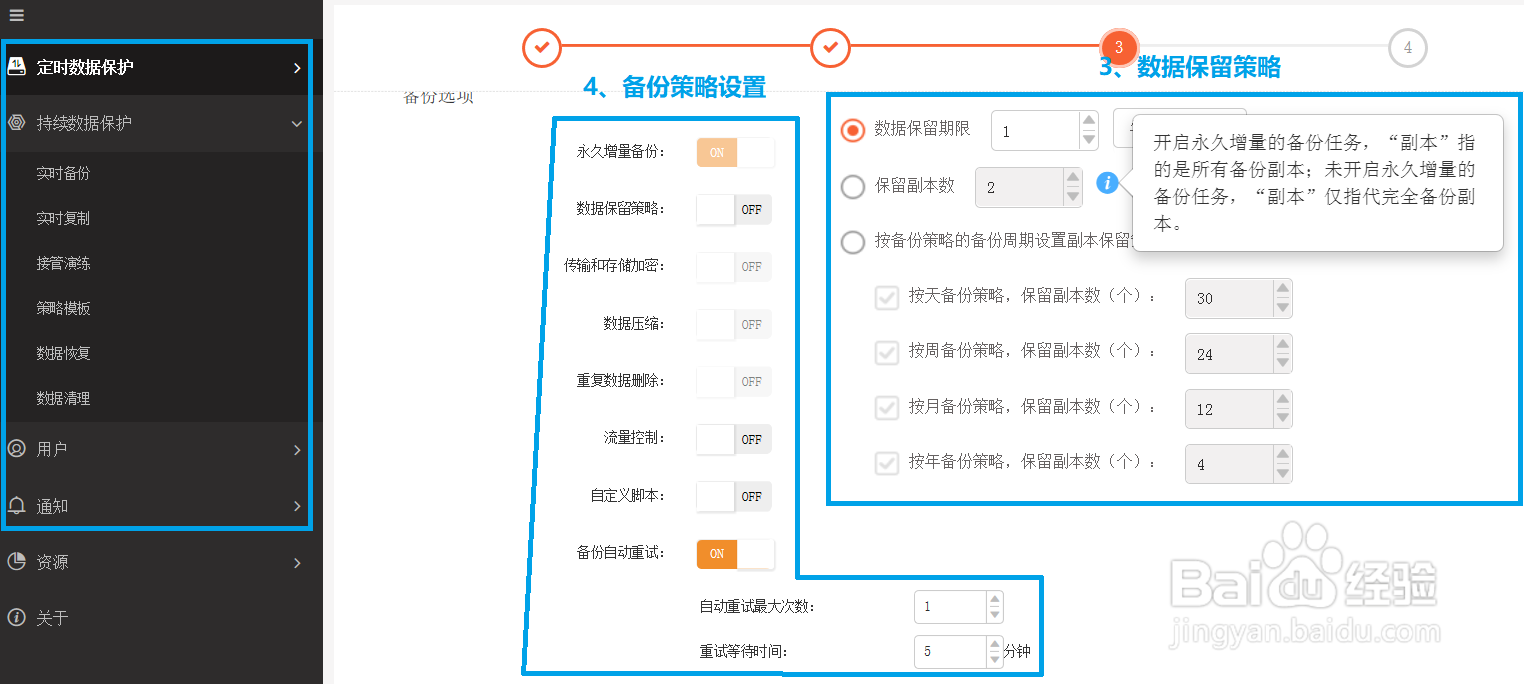The image size is (1524, 684).
Task: Click 保留副本数 value field
Action: click(1019, 187)
